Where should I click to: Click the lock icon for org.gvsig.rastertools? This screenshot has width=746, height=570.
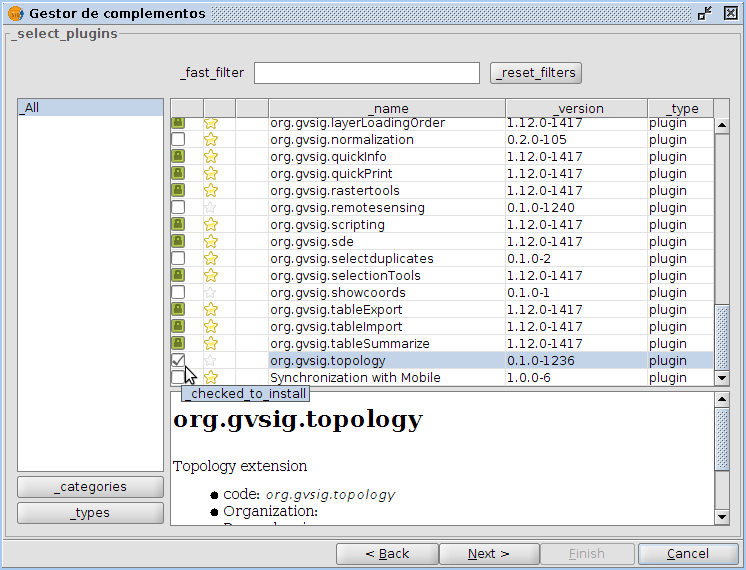pyautogui.click(x=178, y=191)
